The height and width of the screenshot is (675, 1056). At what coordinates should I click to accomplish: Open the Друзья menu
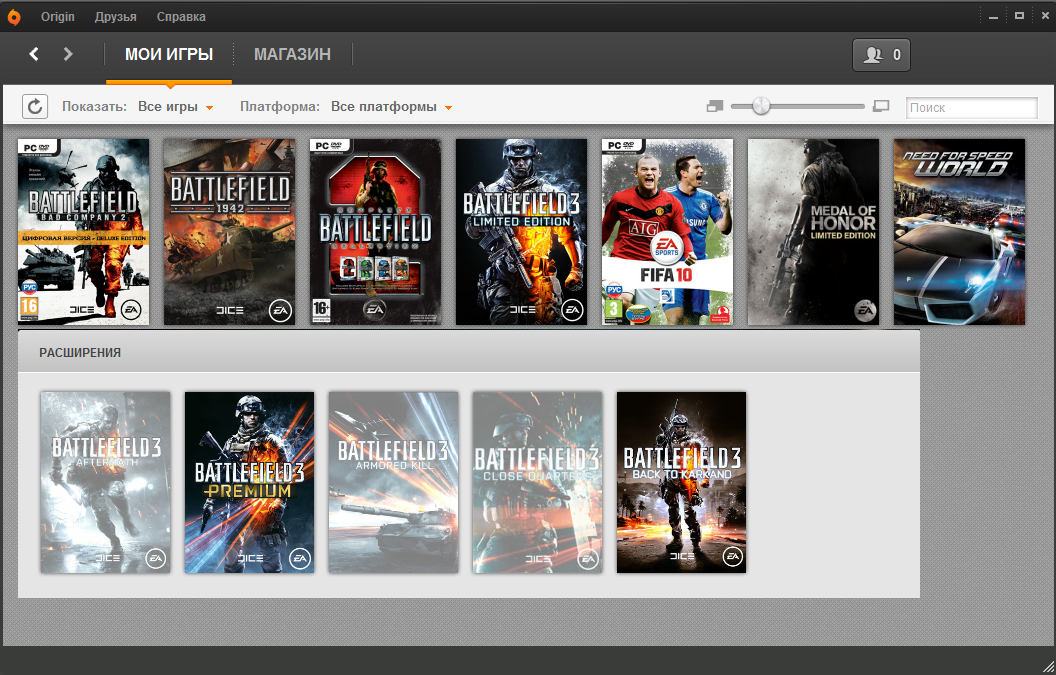tap(115, 17)
